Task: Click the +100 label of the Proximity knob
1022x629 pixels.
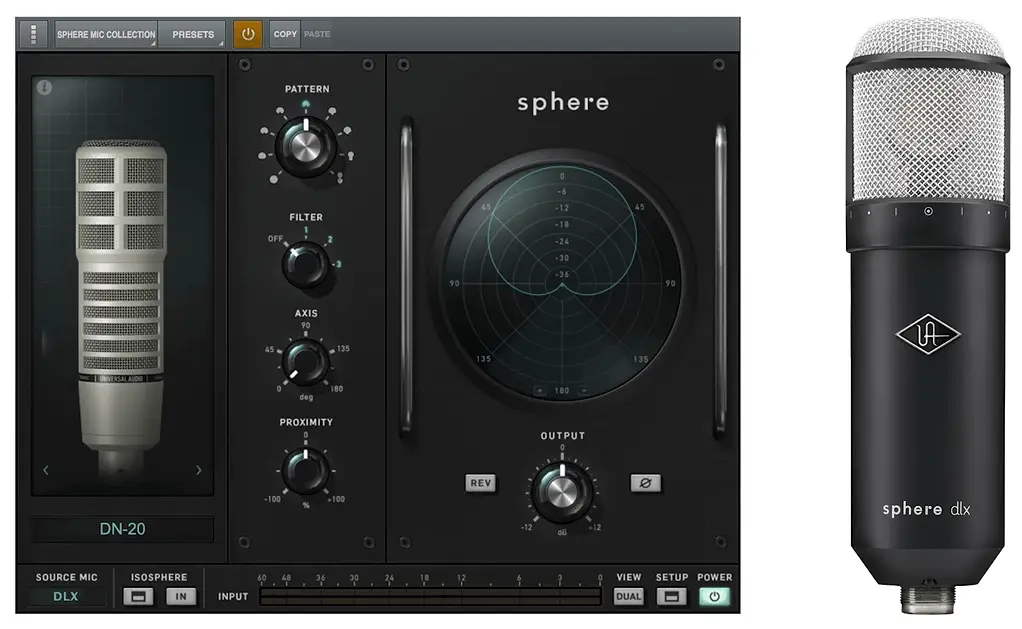Action: [336, 499]
